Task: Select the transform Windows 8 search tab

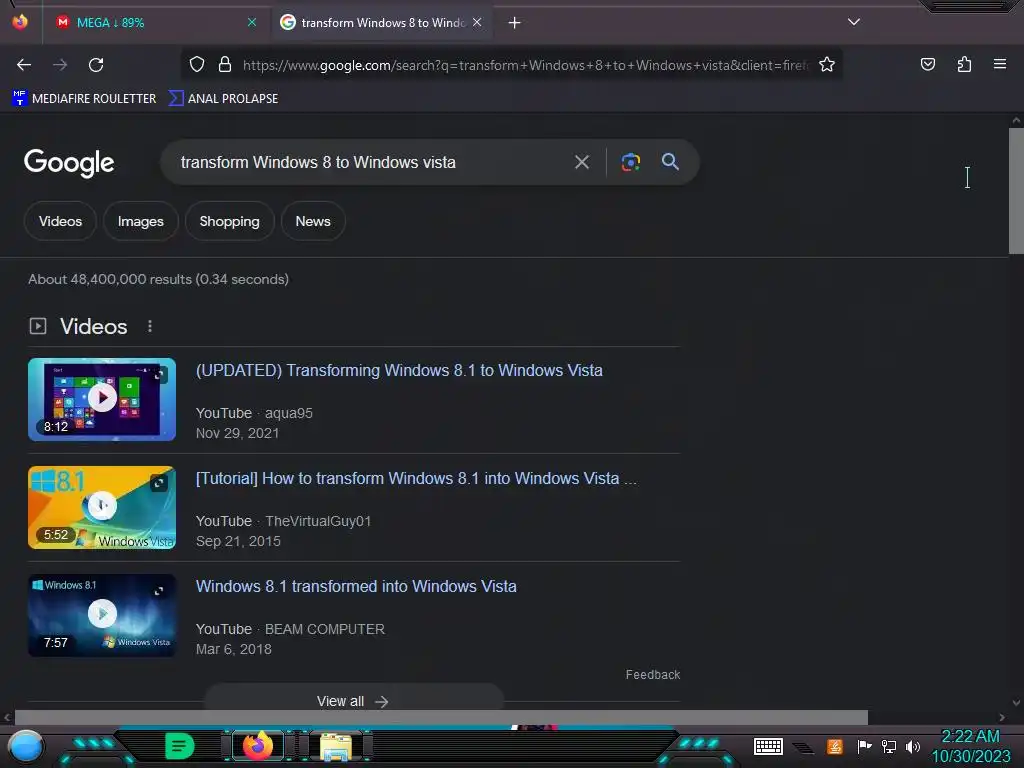Action: coord(382,23)
